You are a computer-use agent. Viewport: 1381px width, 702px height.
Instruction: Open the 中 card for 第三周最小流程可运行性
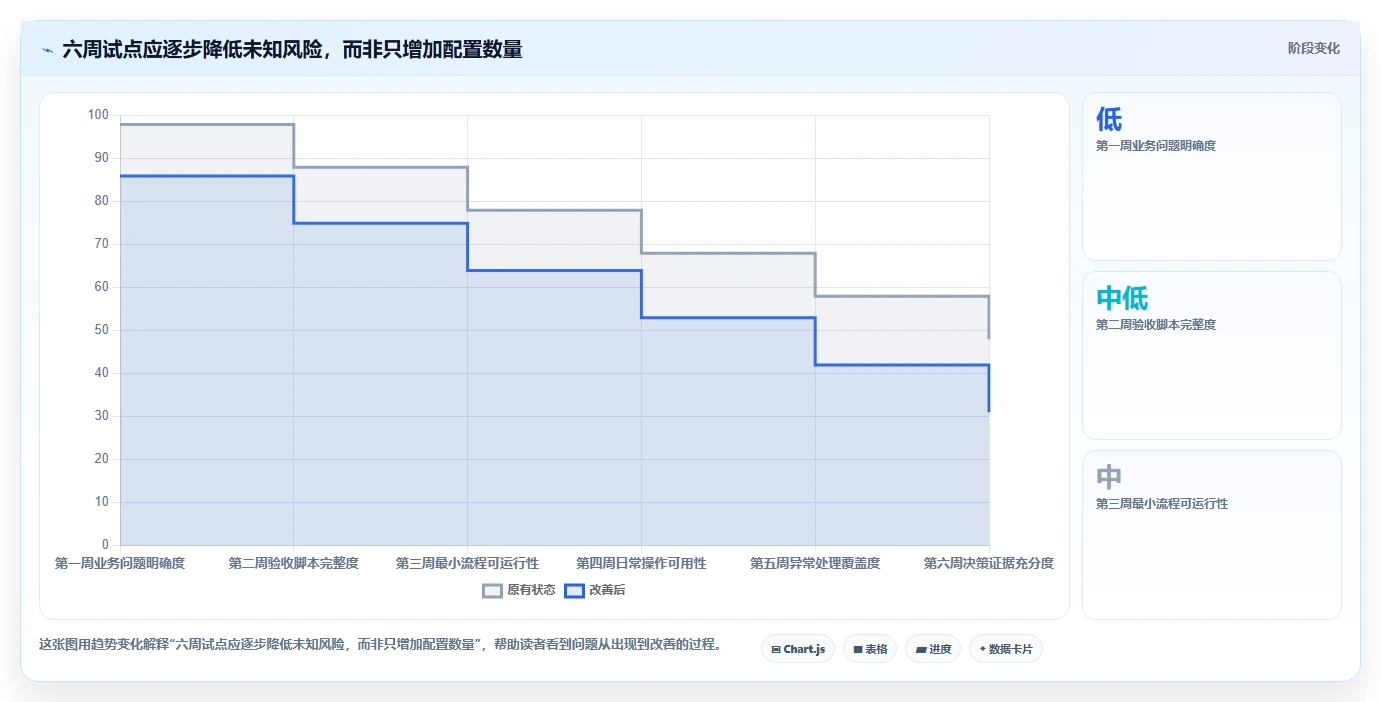coord(1212,535)
